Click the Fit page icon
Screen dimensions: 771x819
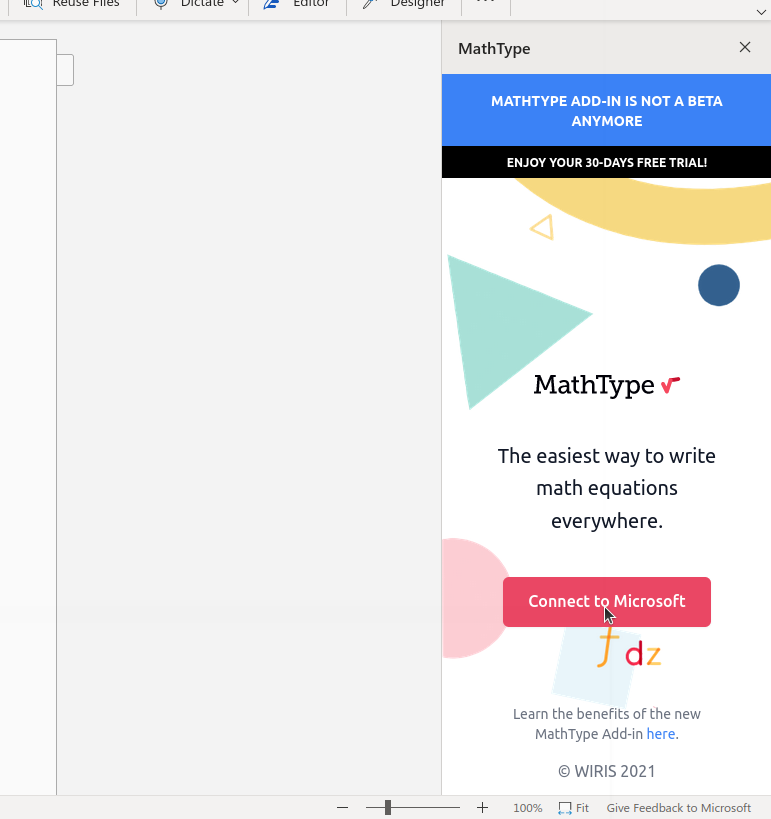pyautogui.click(x=565, y=808)
